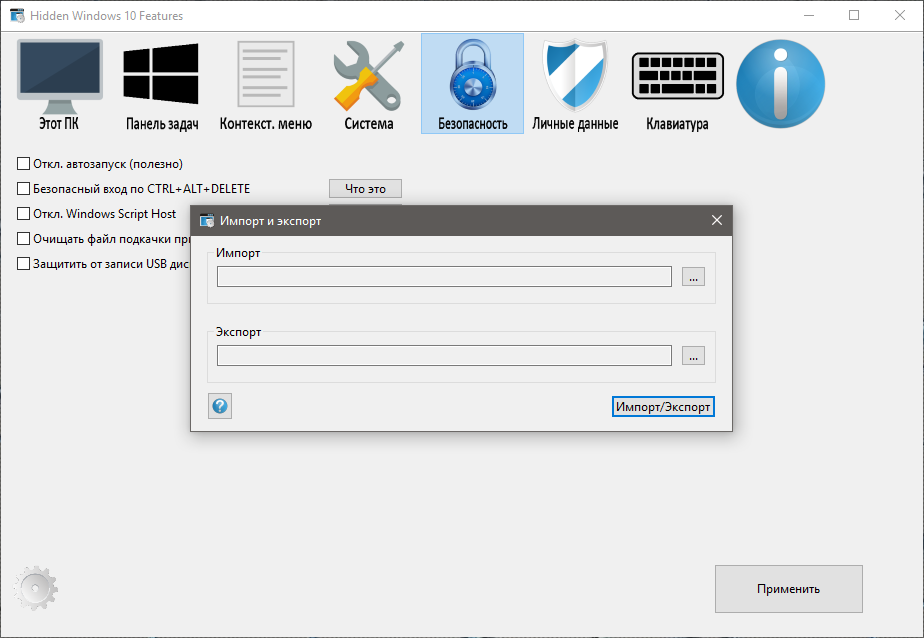Viewport: 924px width, 638px height.
Task: Enable Откл. автозапуск checkbox
Action: pos(24,164)
